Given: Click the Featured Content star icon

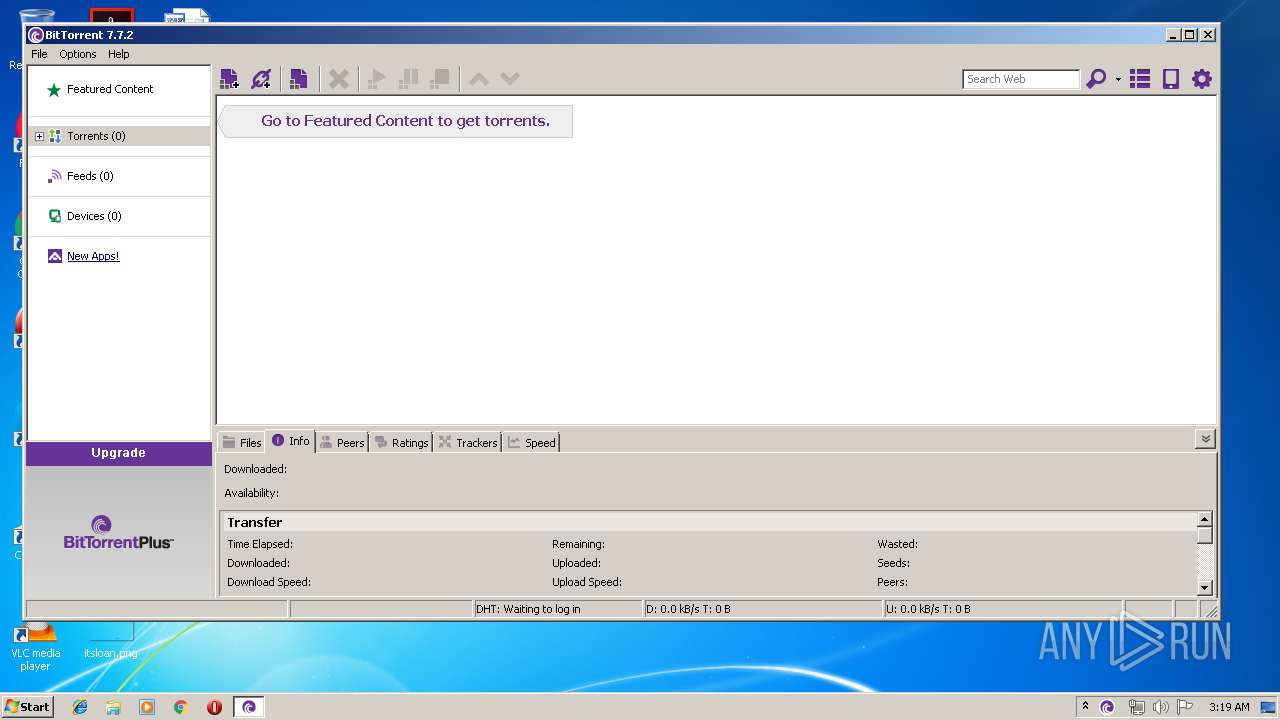Looking at the screenshot, I should point(54,90).
